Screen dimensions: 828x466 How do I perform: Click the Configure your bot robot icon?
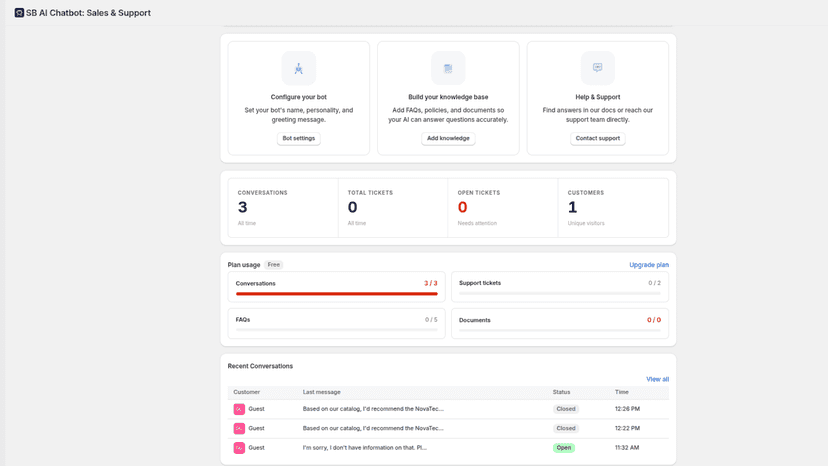pos(299,68)
